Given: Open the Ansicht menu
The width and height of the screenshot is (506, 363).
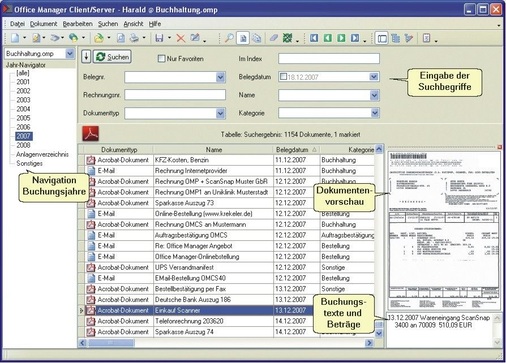Looking at the screenshot, I should pos(133,24).
